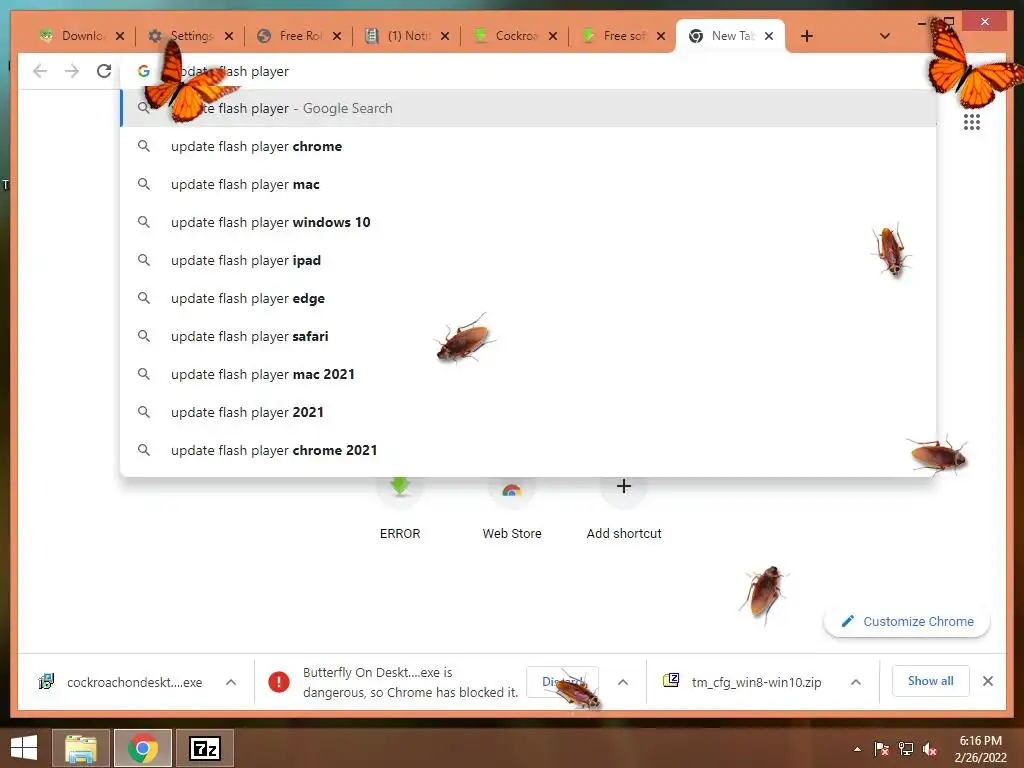Open File Explorer from the taskbar

click(x=80, y=748)
